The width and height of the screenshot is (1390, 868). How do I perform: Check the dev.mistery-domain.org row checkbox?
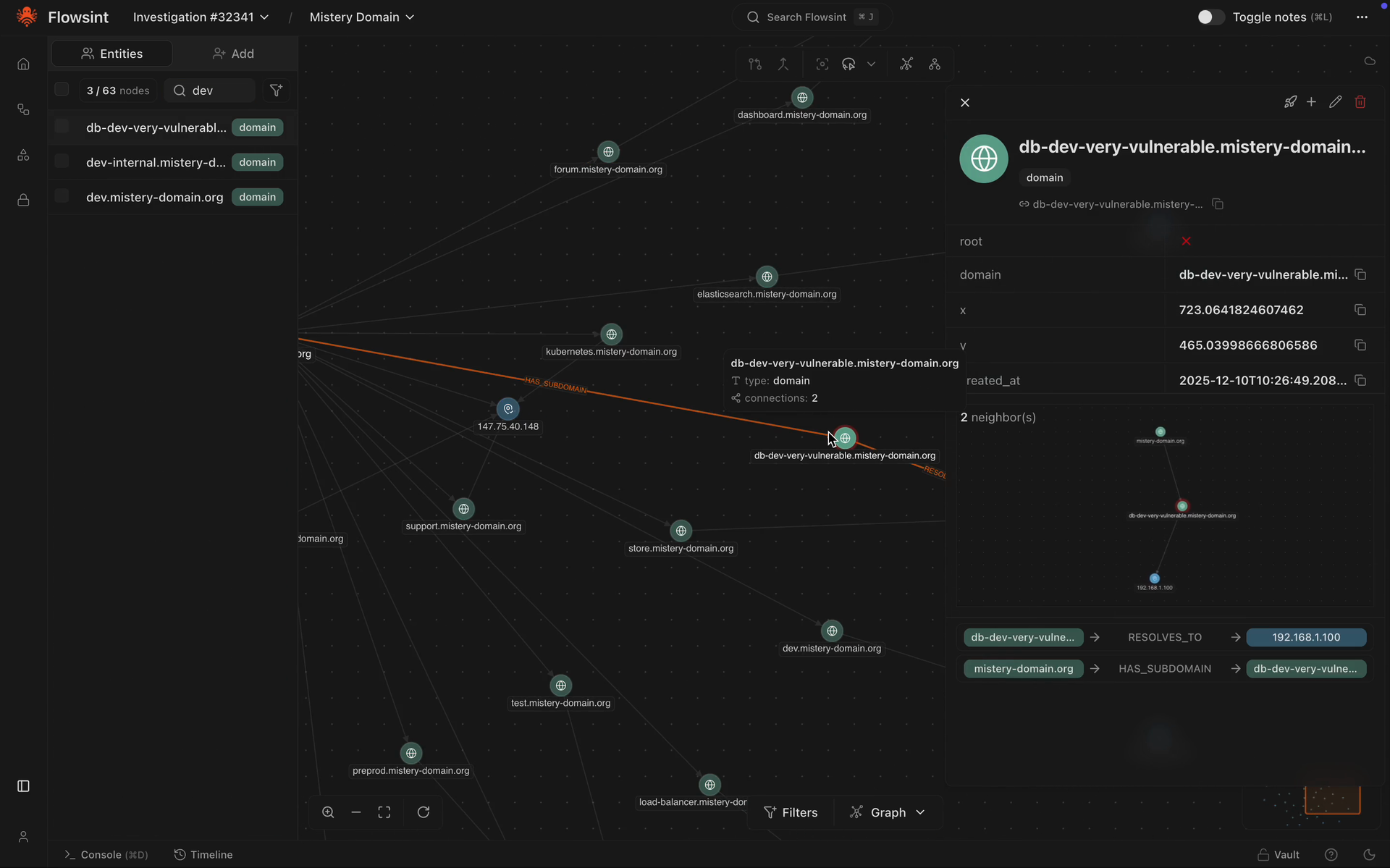(x=62, y=196)
